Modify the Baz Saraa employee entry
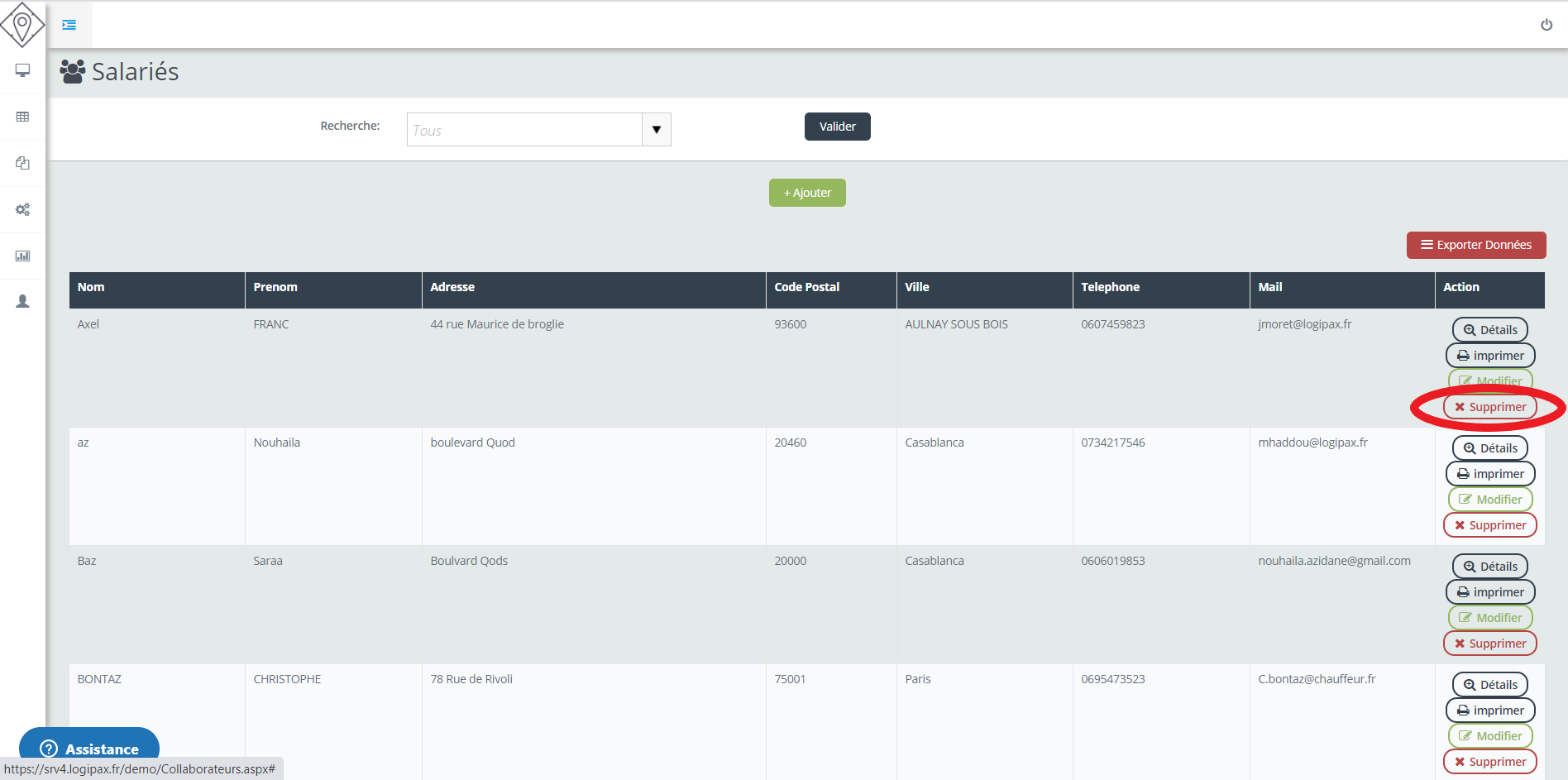Viewport: 1568px width, 780px height. [1489, 618]
